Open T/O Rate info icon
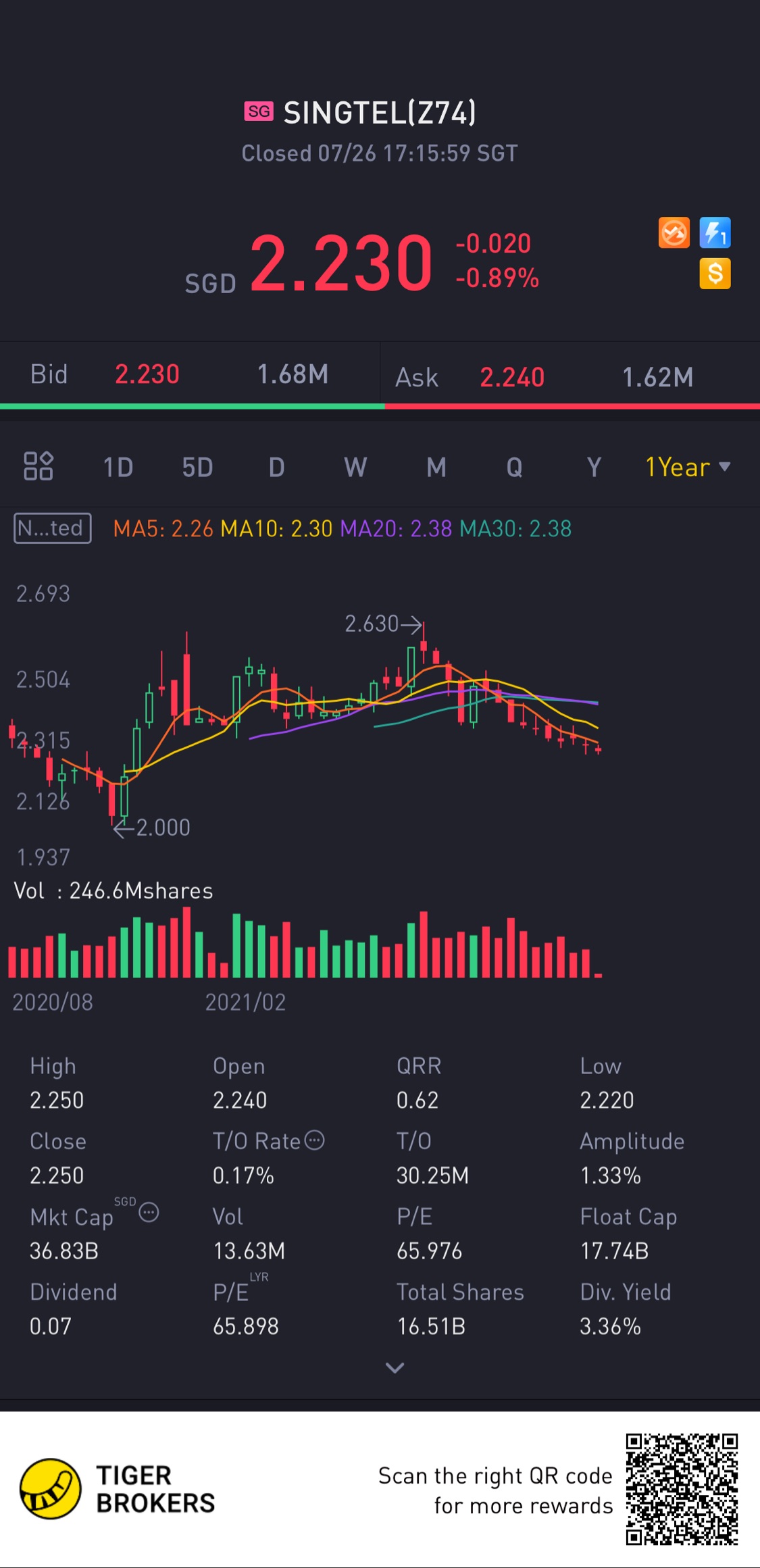This screenshot has height=1568, width=760. point(314,1140)
